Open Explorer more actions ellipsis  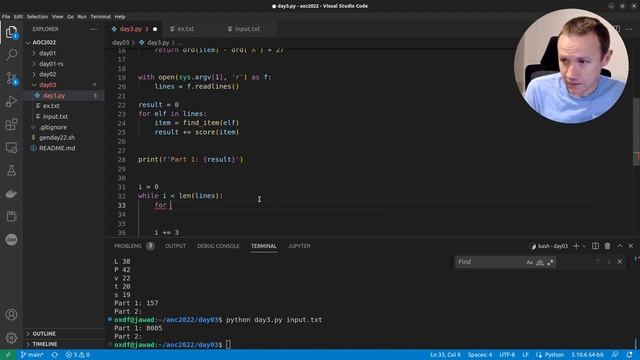click(x=93, y=29)
